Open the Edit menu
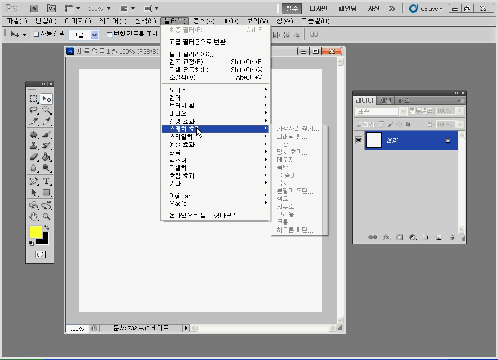The height and width of the screenshot is (360, 498). [46, 21]
